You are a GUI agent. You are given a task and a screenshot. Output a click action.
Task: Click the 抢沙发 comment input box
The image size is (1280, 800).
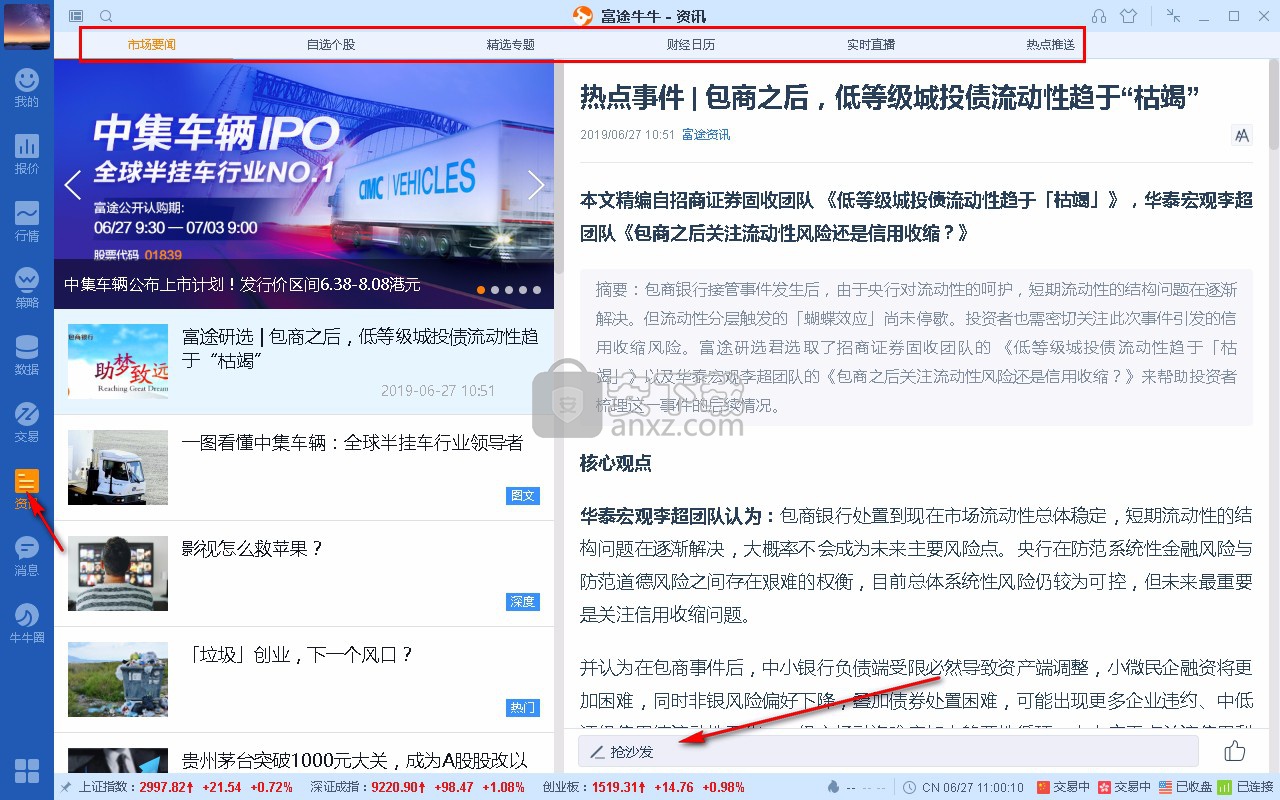coord(888,751)
